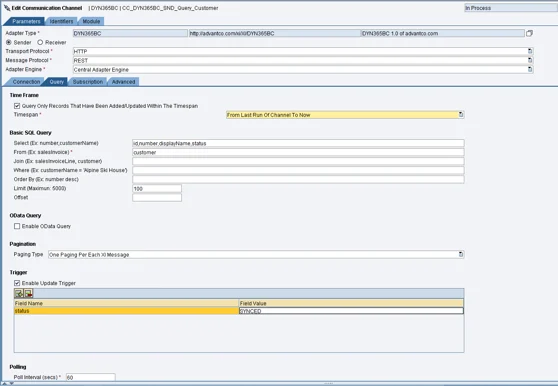Click the Poll Interval input field
Screen dimensions: 558x386
click(x=91, y=377)
